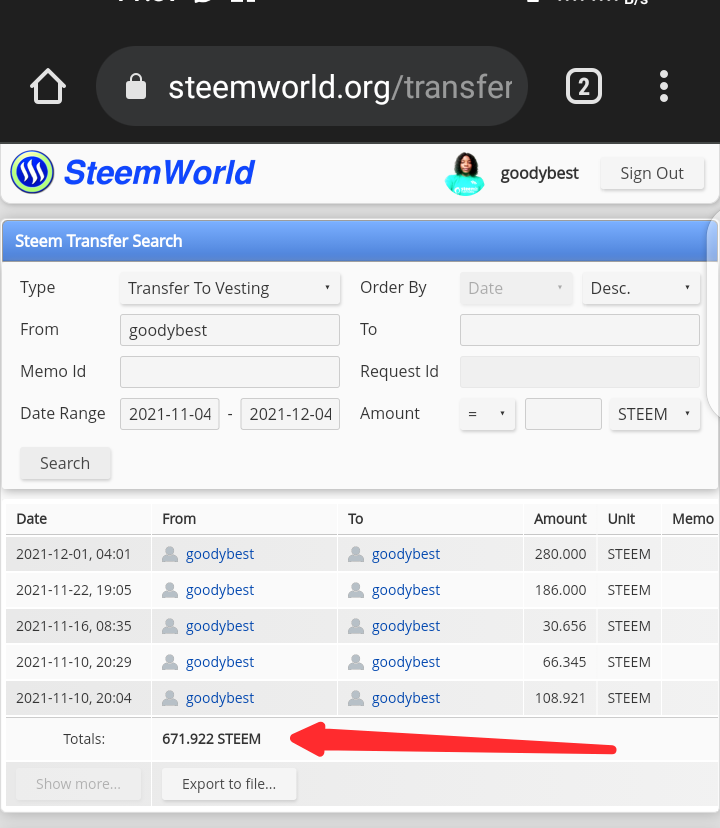Open the Desc. sort order dropdown
Screen dimensions: 720x828
coord(641,288)
